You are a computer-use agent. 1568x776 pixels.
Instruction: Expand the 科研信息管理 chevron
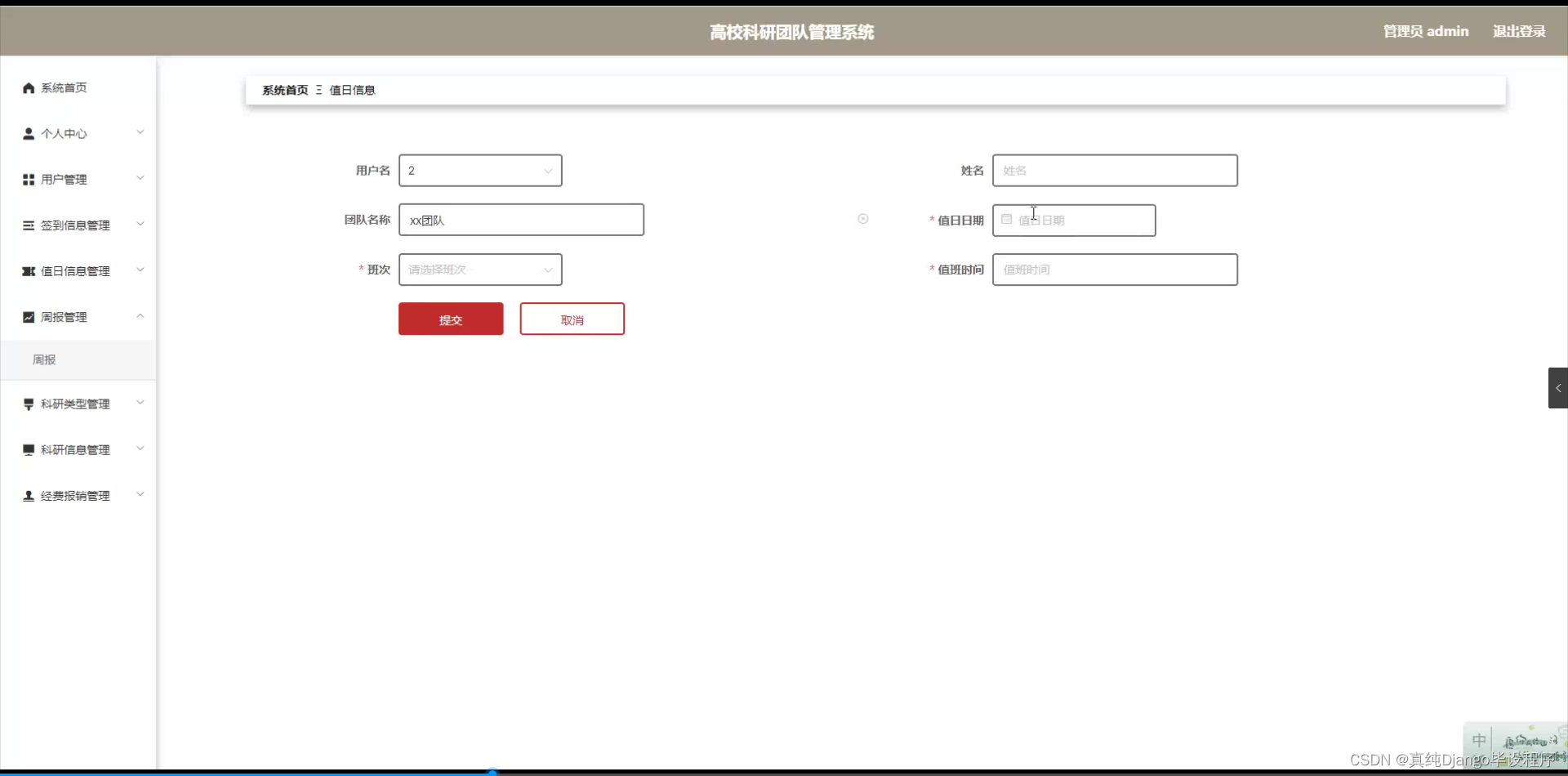point(140,448)
